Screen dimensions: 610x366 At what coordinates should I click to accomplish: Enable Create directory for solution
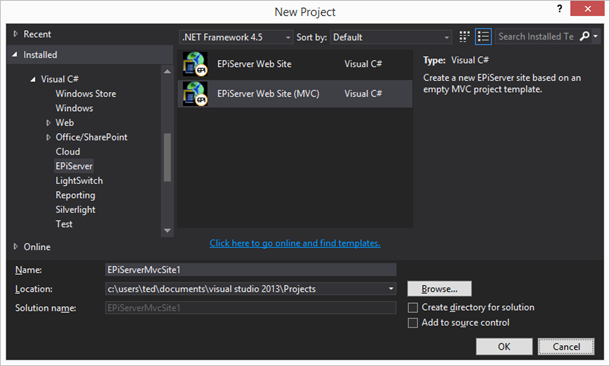click(x=413, y=308)
